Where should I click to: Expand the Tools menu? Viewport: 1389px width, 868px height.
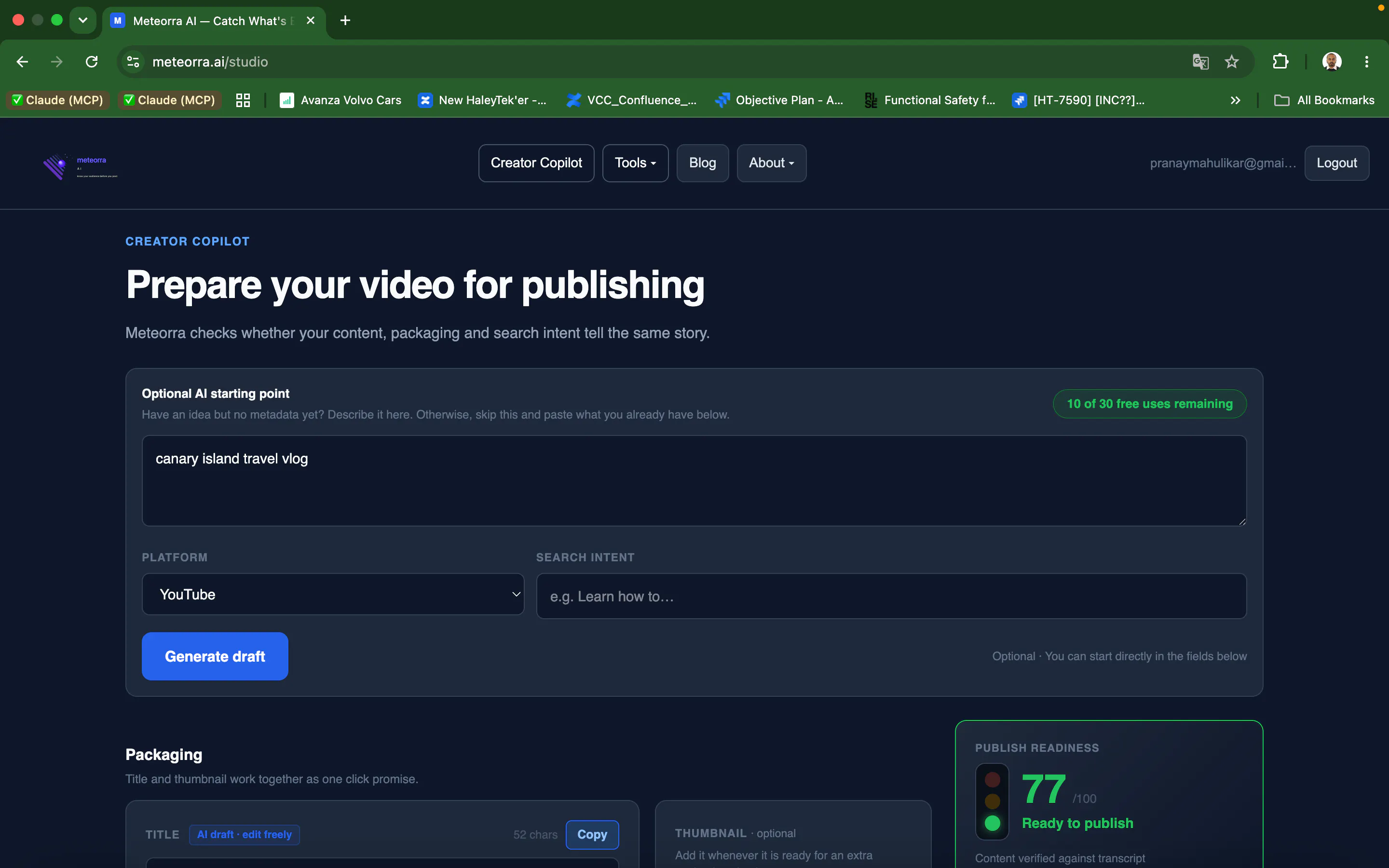tap(635, 163)
